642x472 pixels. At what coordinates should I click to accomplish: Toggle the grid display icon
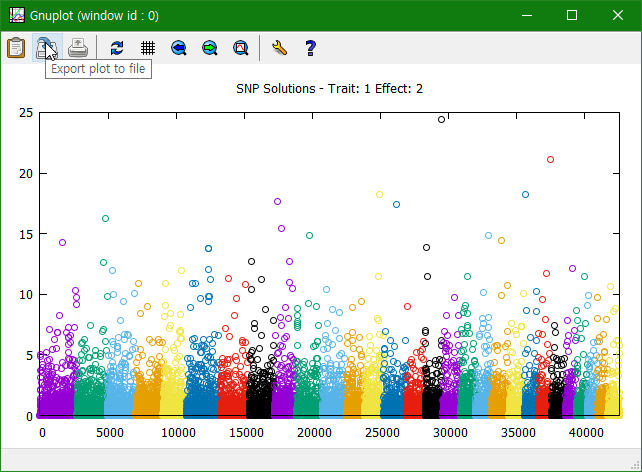(148, 48)
